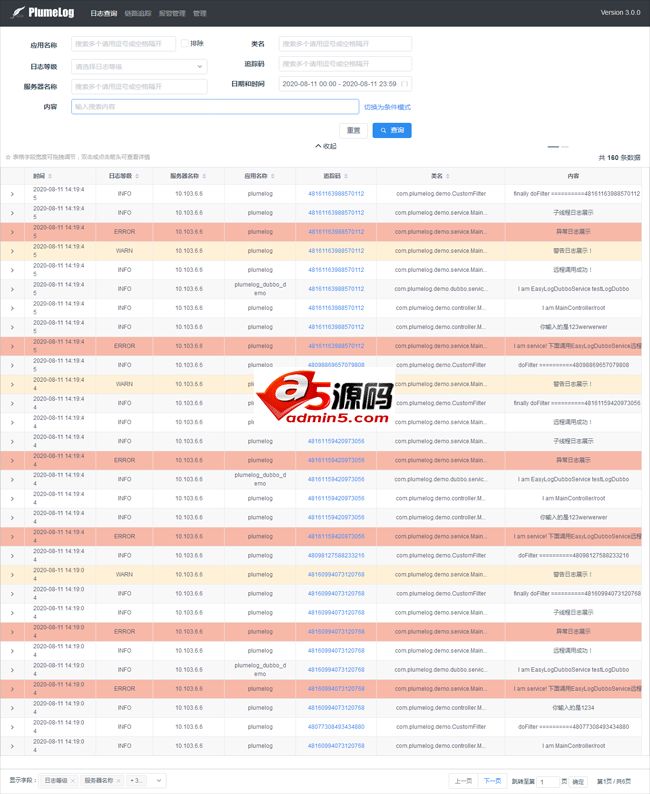This screenshot has width=650, height=794.
Task: Open the 链路追踪 nav tab
Action: pyautogui.click(x=138, y=13)
